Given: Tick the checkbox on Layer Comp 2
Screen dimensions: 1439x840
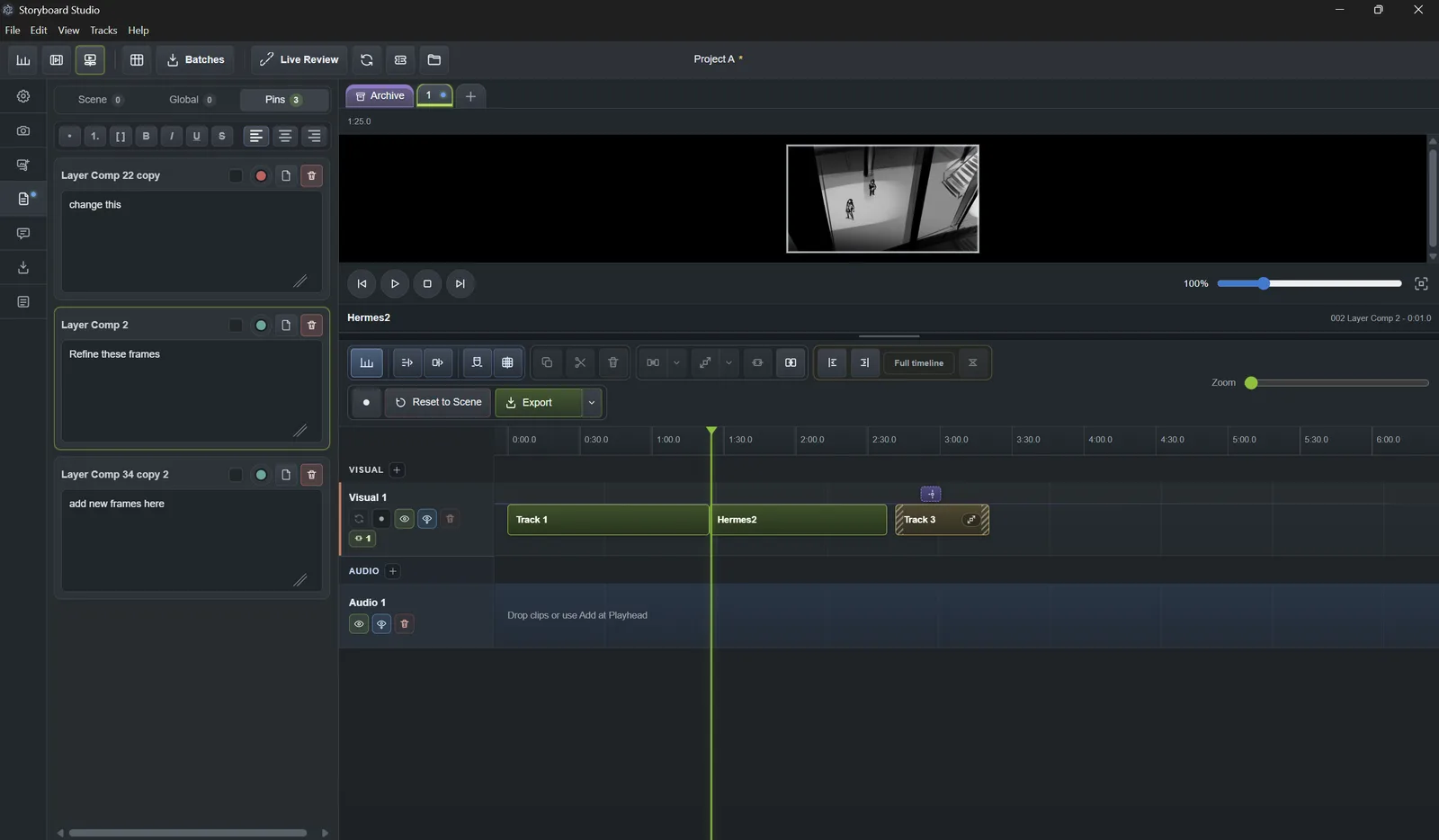Looking at the screenshot, I should point(236,325).
